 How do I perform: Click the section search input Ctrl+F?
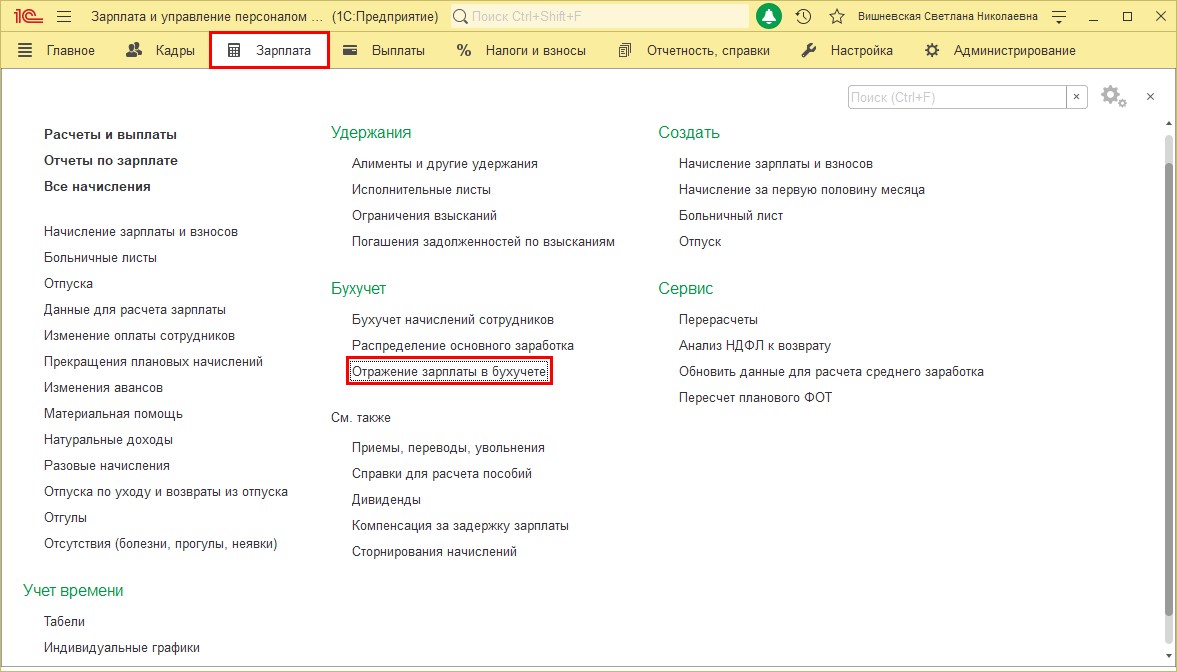click(957, 97)
